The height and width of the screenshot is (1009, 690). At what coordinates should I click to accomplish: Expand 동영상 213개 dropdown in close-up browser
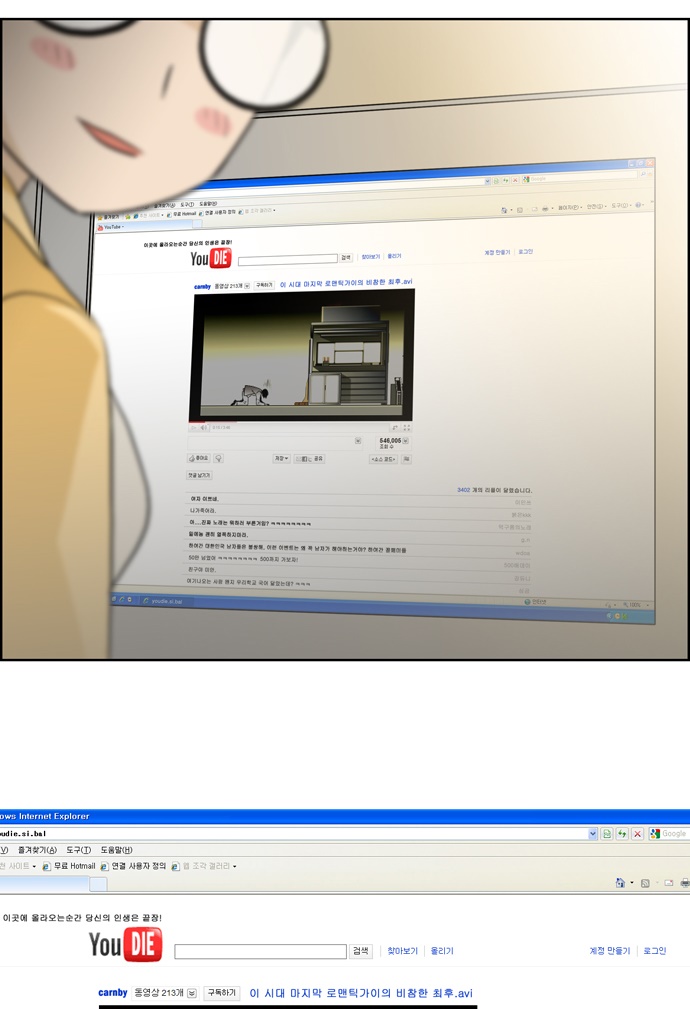pos(192,993)
